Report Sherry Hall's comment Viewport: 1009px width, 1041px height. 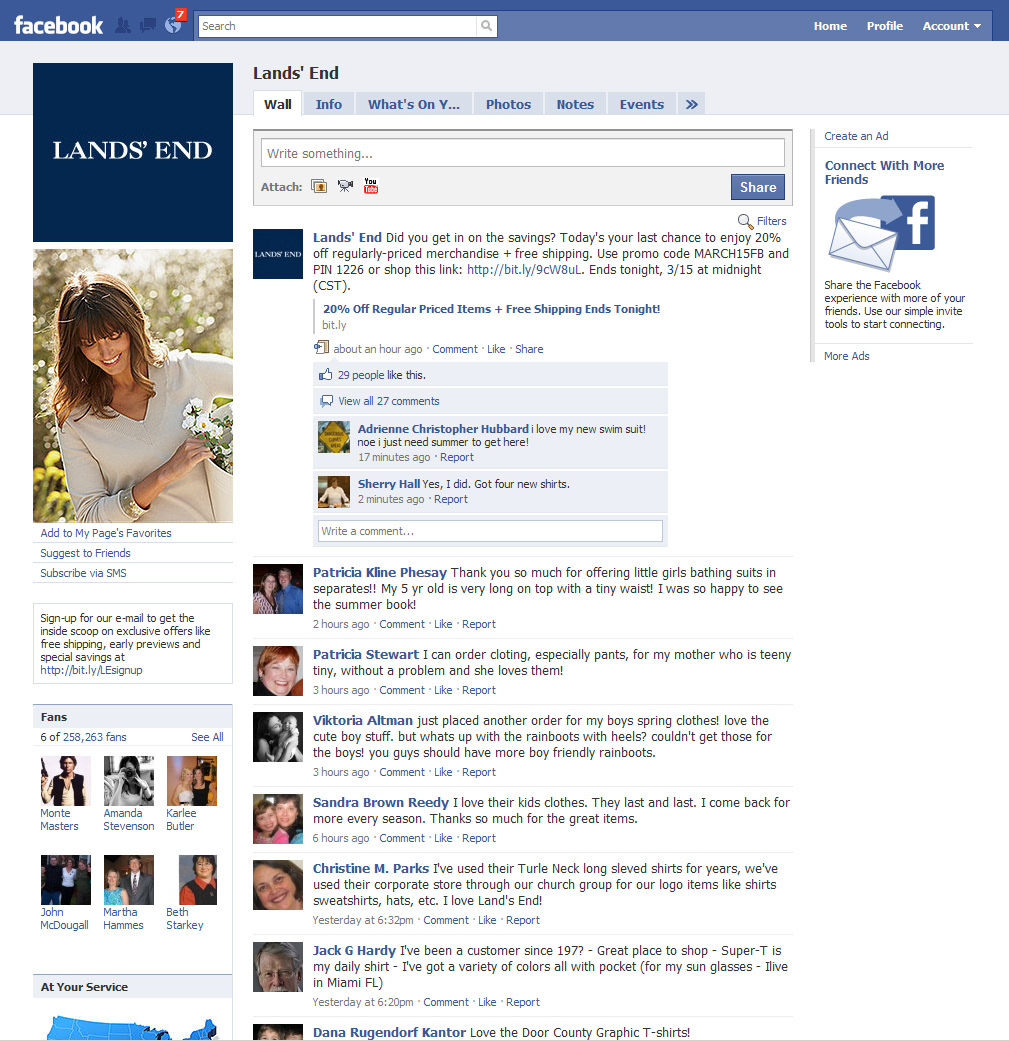coord(451,499)
